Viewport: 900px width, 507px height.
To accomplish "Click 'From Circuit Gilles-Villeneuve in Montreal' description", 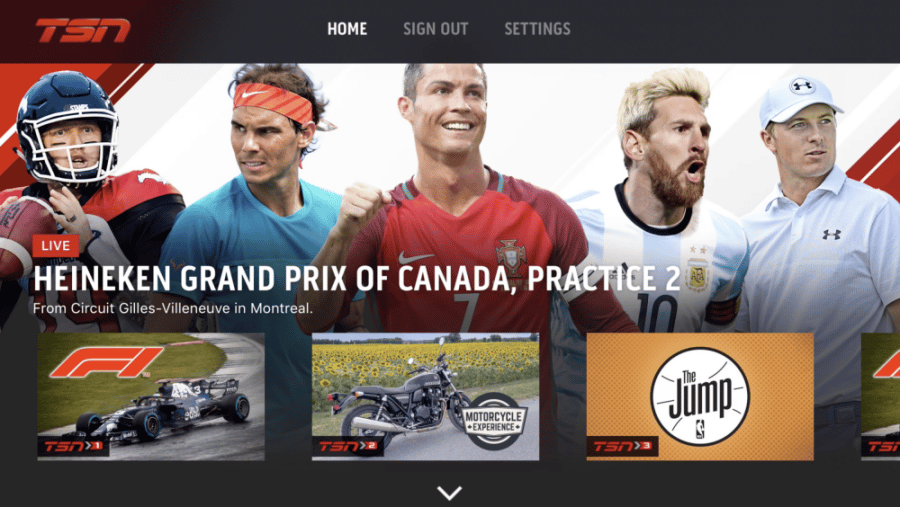I will point(173,308).
